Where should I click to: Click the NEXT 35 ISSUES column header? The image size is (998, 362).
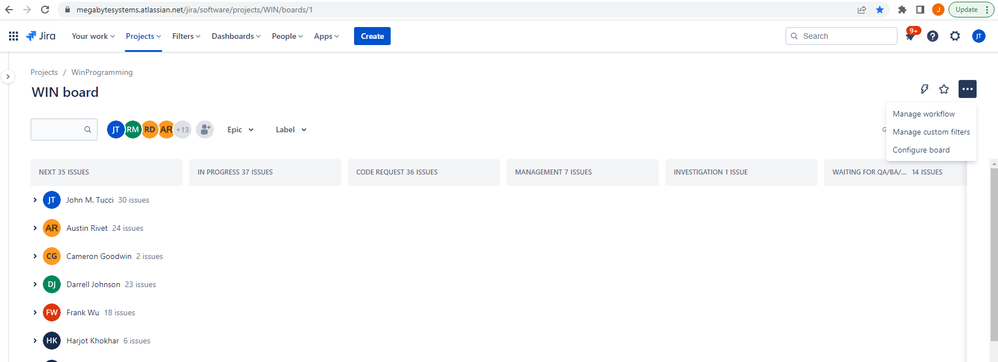pyautogui.click(x=106, y=172)
